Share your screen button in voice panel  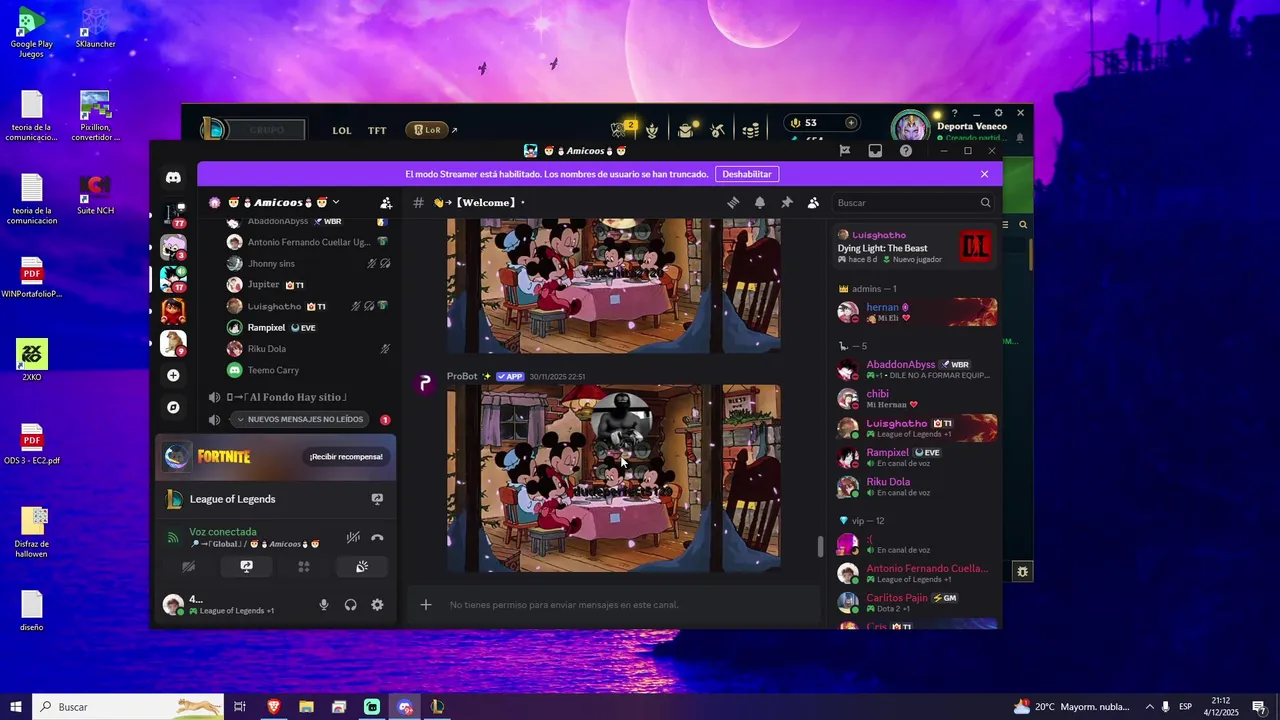246,566
